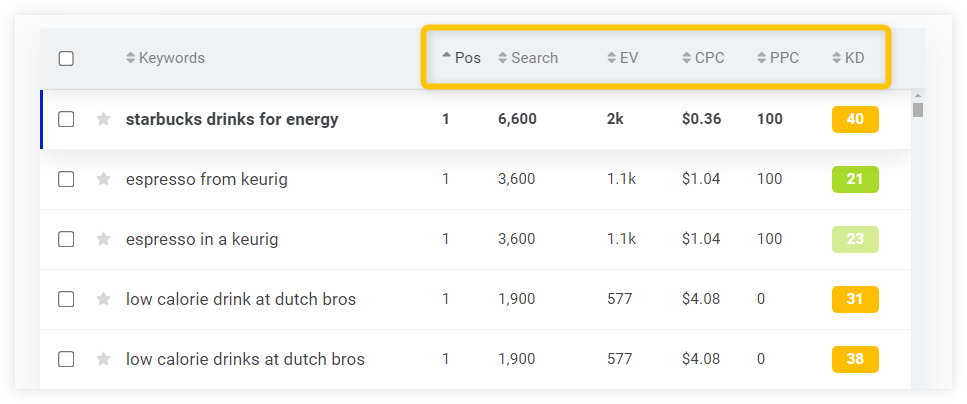Star 'low calorie drink at dutch bros'
Image resolution: width=967 pixels, height=404 pixels.
coord(103,299)
